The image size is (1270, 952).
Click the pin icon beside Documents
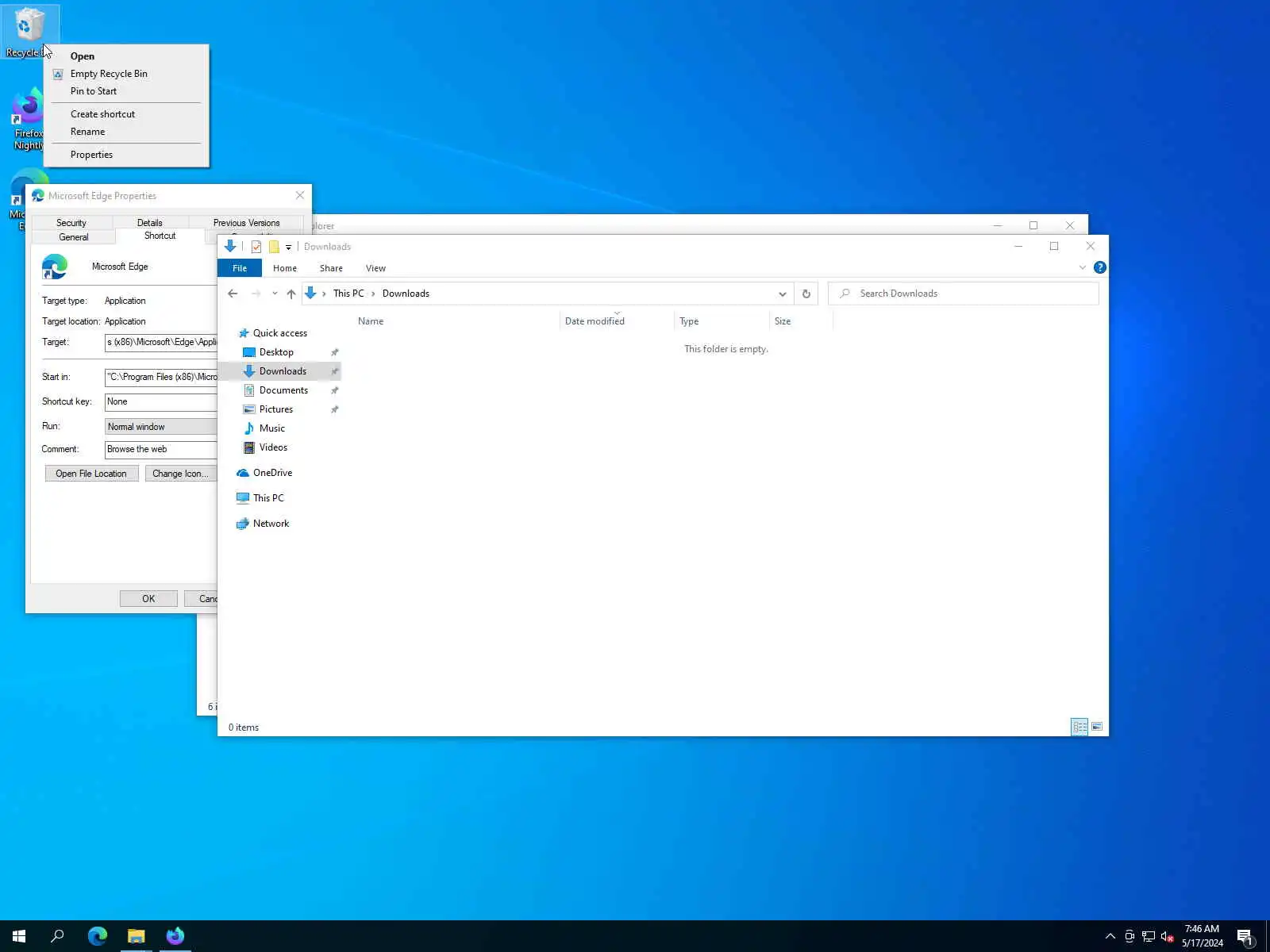[x=334, y=390]
